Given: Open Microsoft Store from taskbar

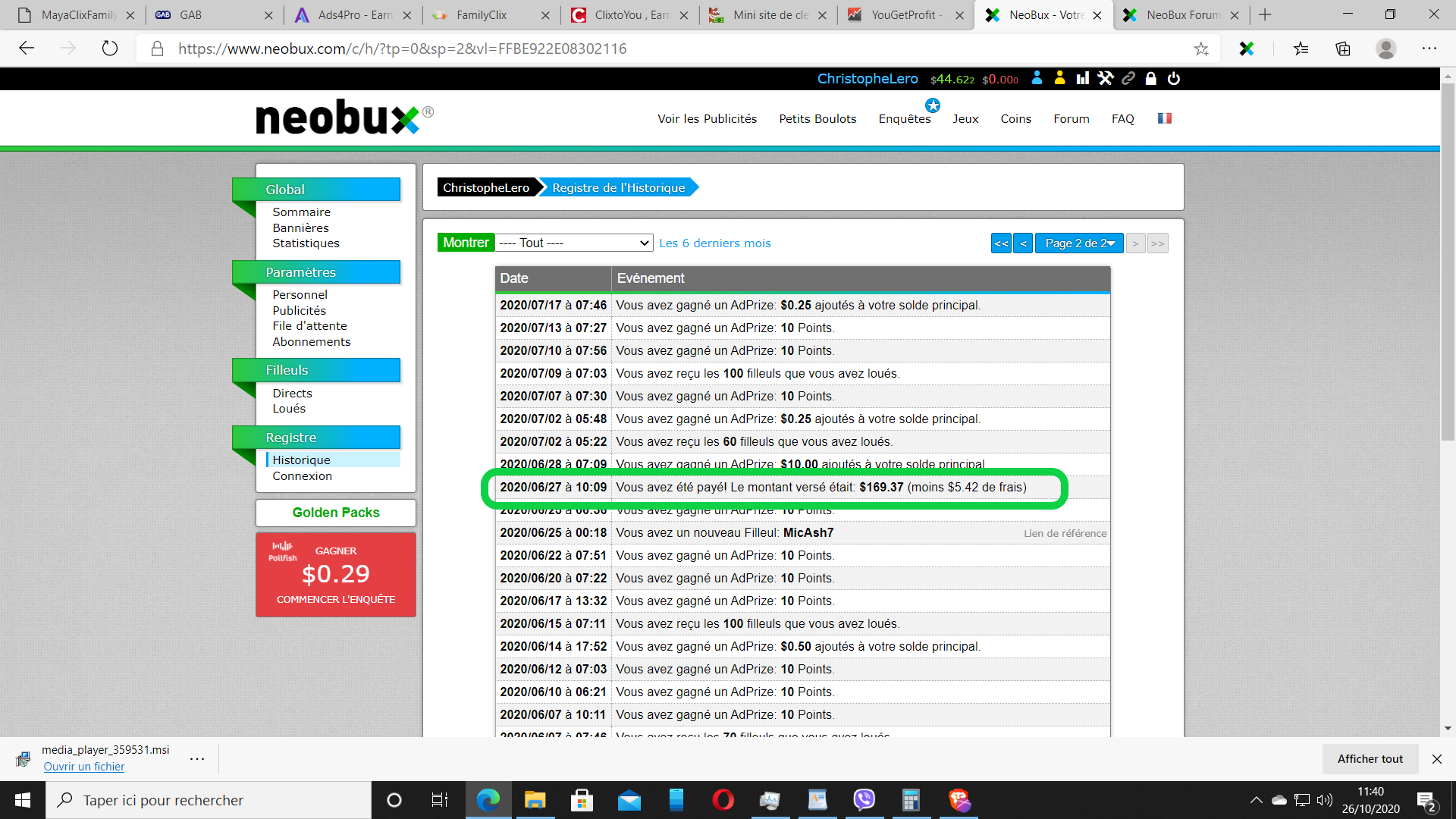Looking at the screenshot, I should [582, 800].
